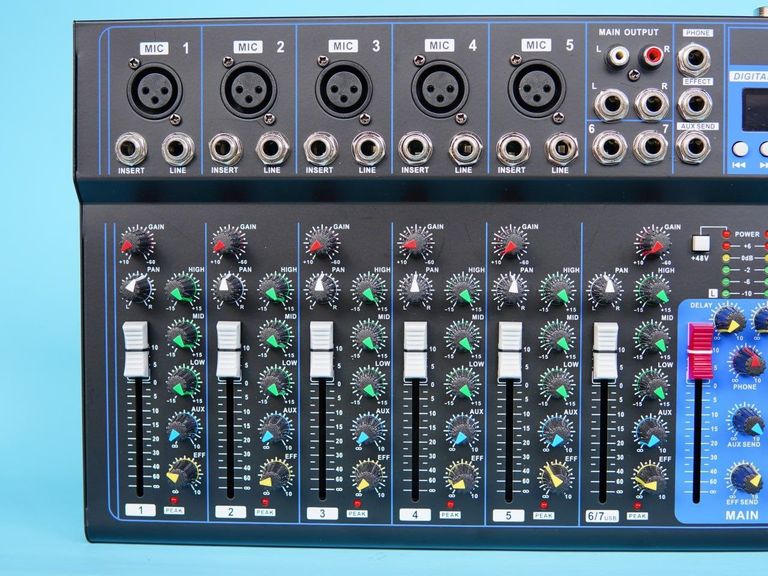Click the channel 1 GAIN knob
The image size is (768, 576).
tap(133, 243)
